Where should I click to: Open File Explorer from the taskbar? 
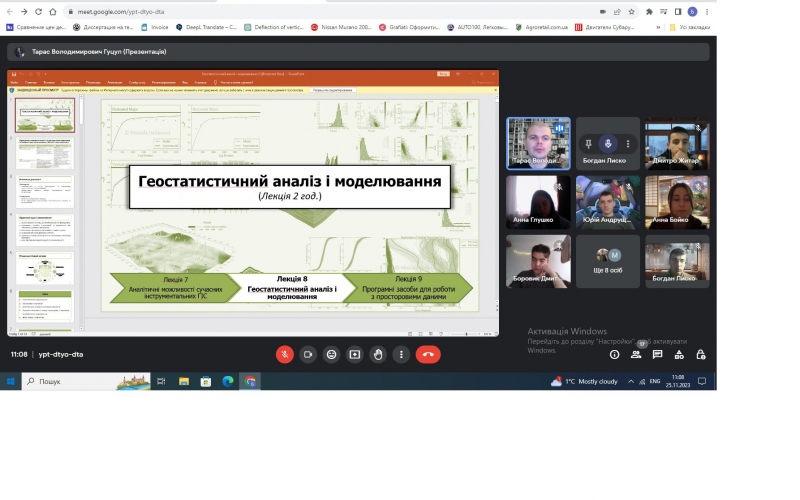click(x=184, y=381)
